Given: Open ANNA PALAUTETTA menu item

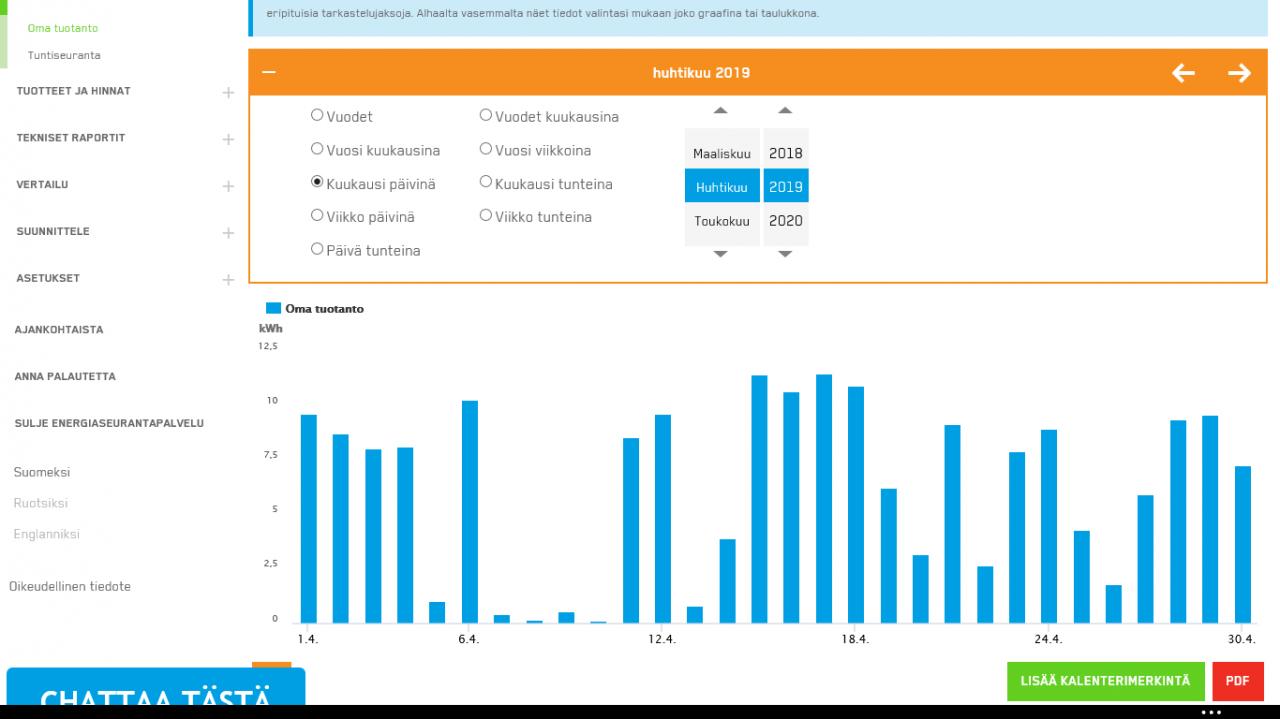Looking at the screenshot, I should click(x=65, y=377).
